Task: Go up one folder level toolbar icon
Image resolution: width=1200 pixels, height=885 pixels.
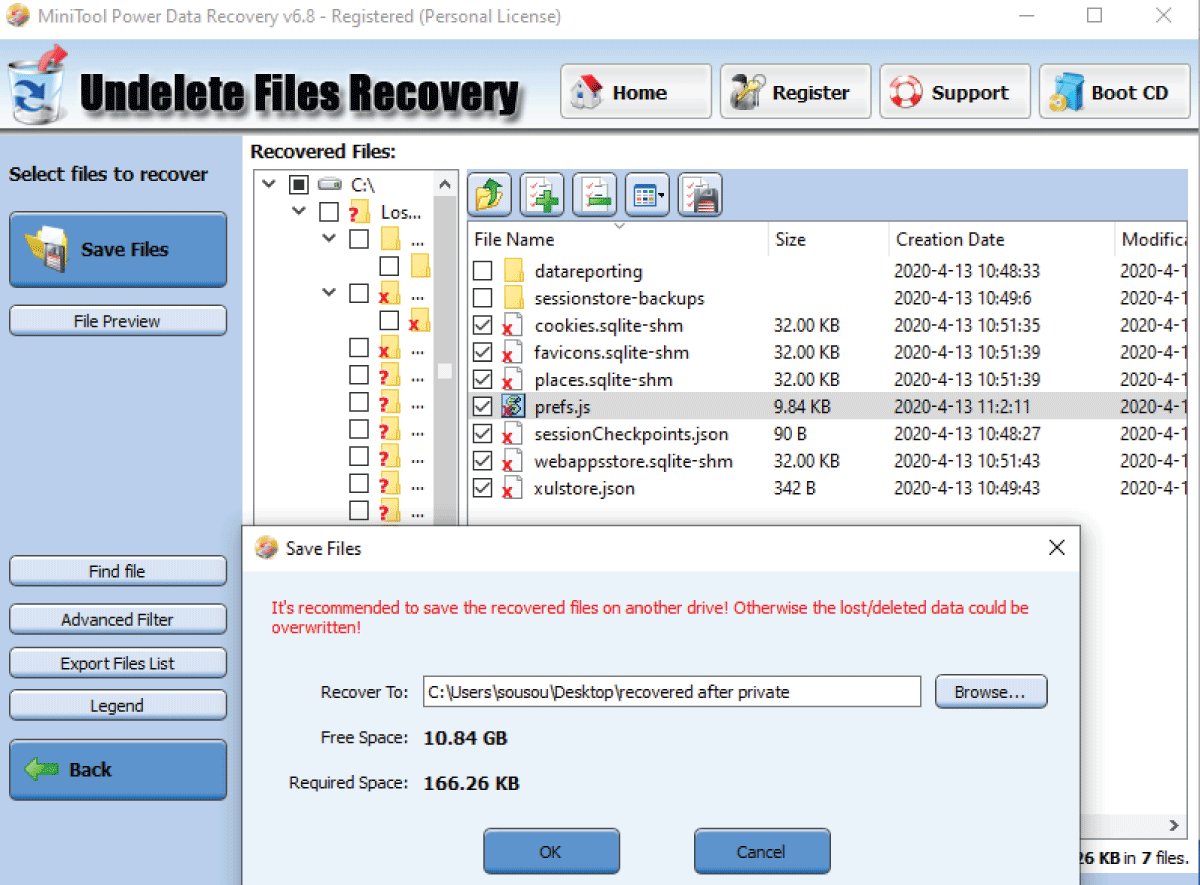Action: click(490, 195)
